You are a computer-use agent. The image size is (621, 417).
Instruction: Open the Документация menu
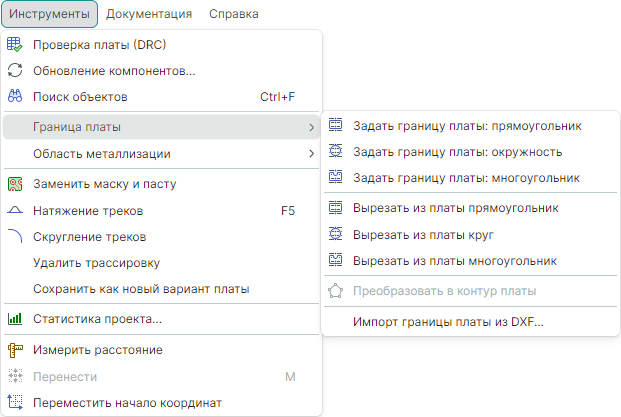click(x=149, y=14)
